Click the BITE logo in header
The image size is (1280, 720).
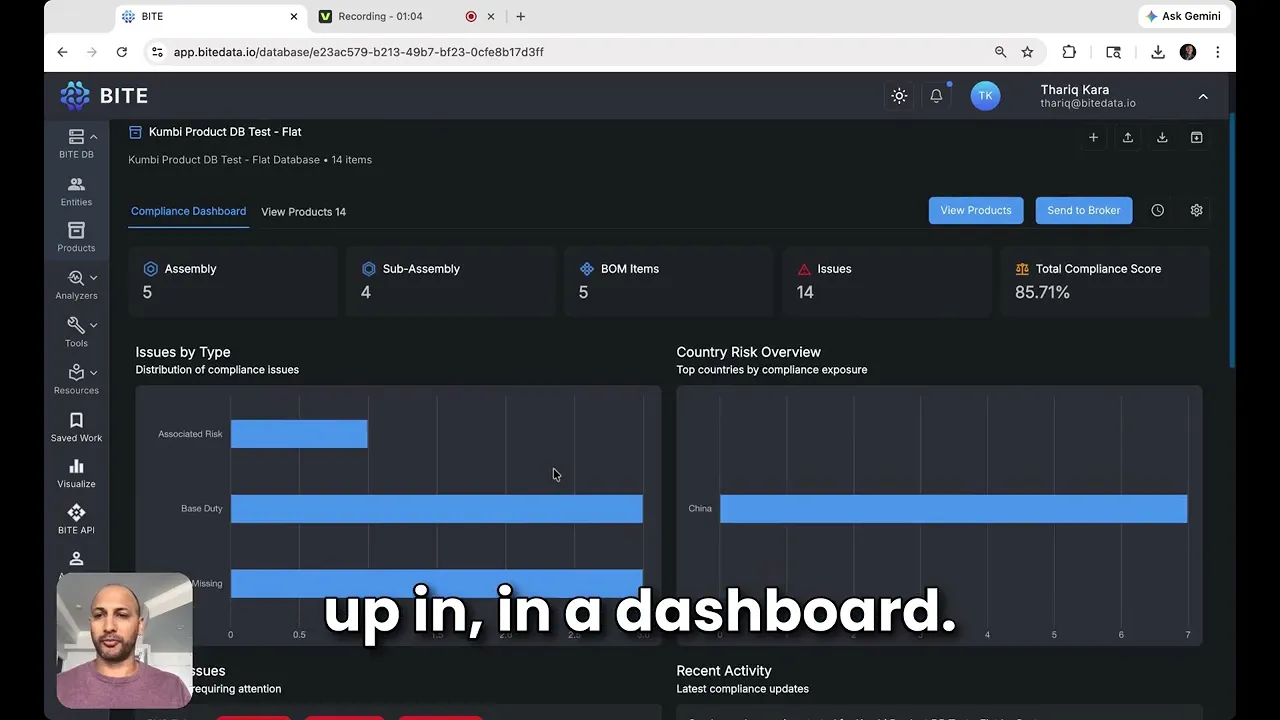coord(104,96)
